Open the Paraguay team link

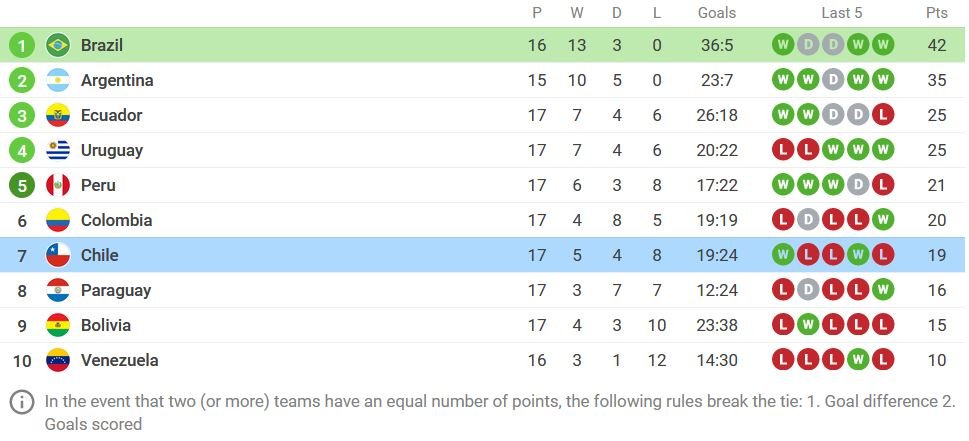115,290
